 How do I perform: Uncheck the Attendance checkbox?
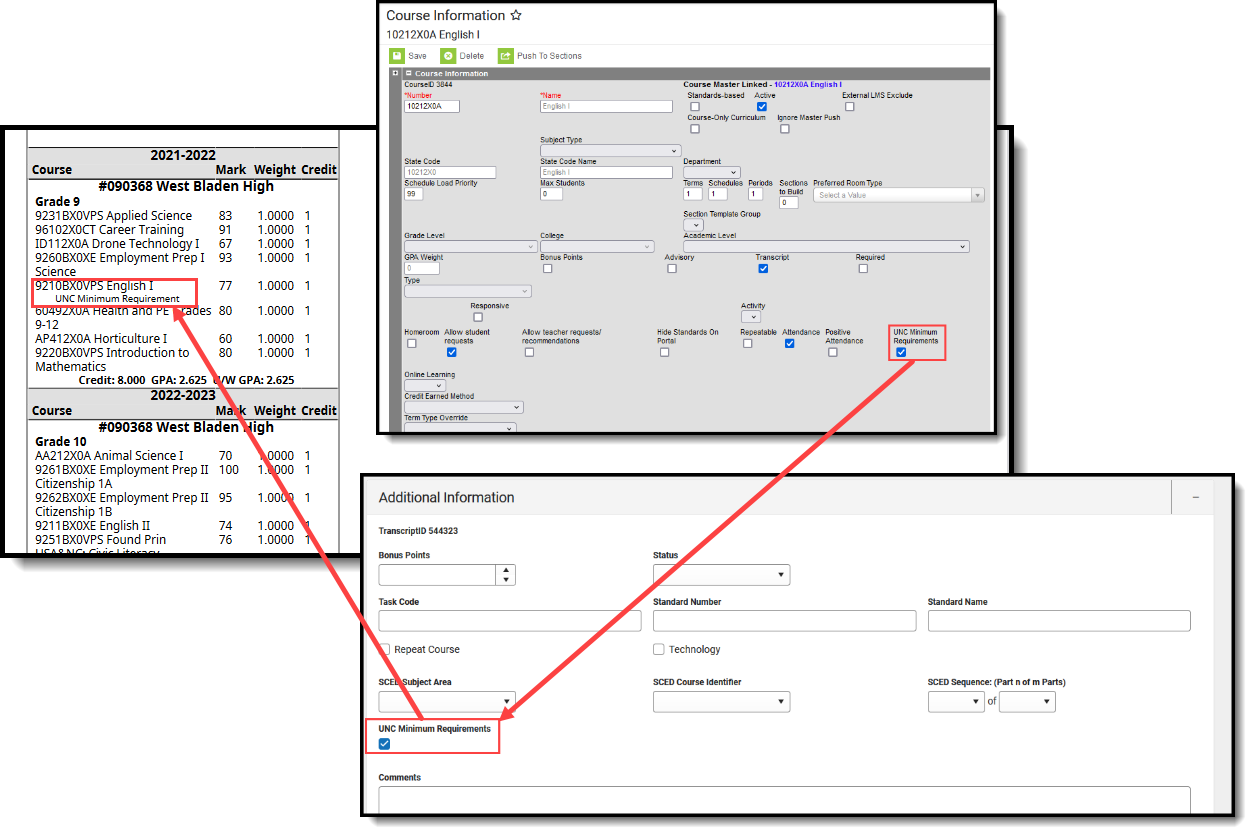coord(789,343)
